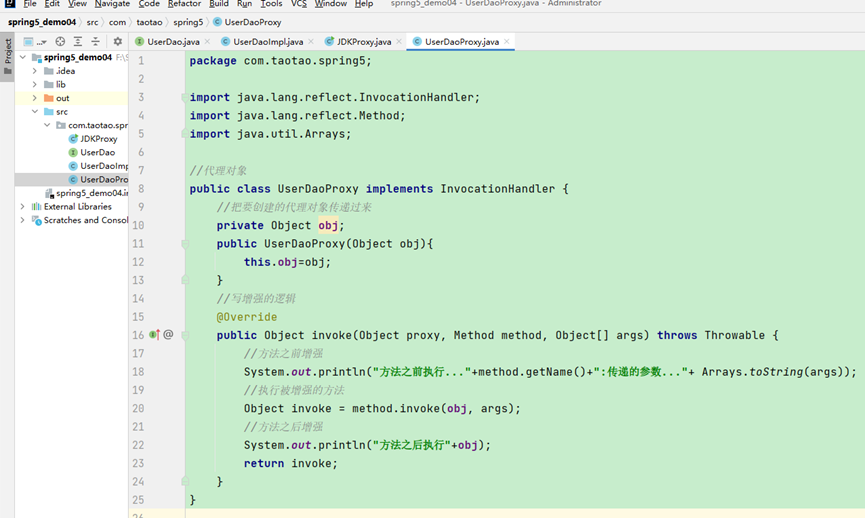Click com in the breadcrumb bar
This screenshot has height=518, width=865.
point(117,22)
